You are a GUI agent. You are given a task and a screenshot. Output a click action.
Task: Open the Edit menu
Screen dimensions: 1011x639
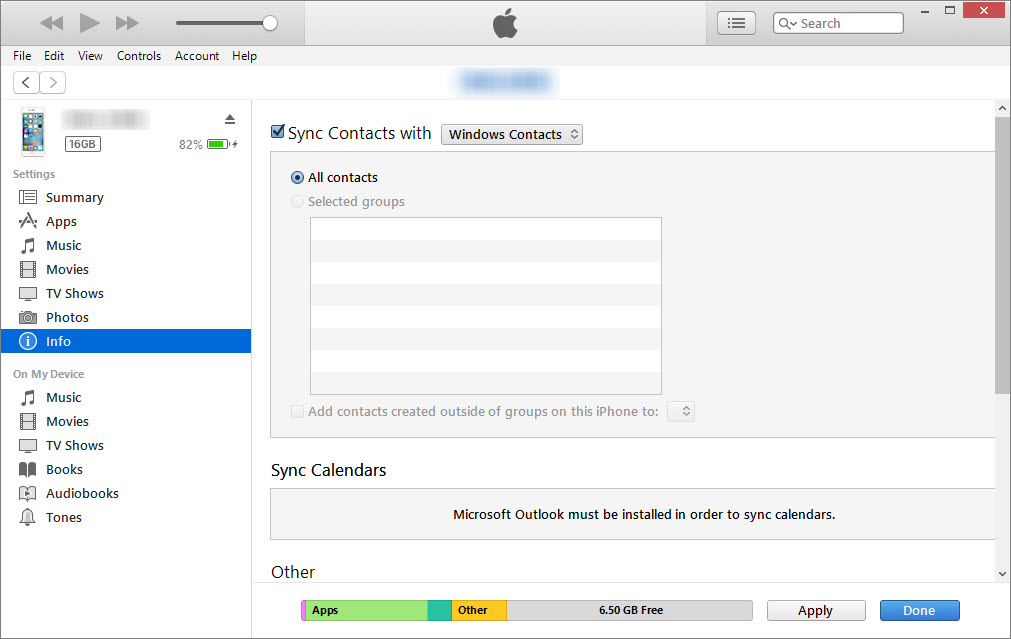tap(54, 56)
